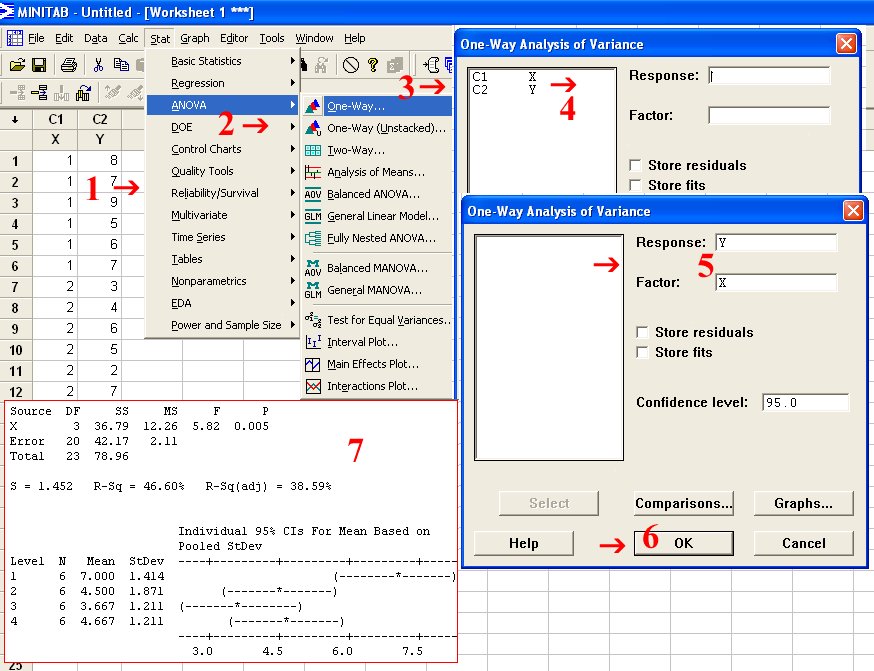Expand the Multivariate submenu
874x671 pixels.
coord(223,215)
